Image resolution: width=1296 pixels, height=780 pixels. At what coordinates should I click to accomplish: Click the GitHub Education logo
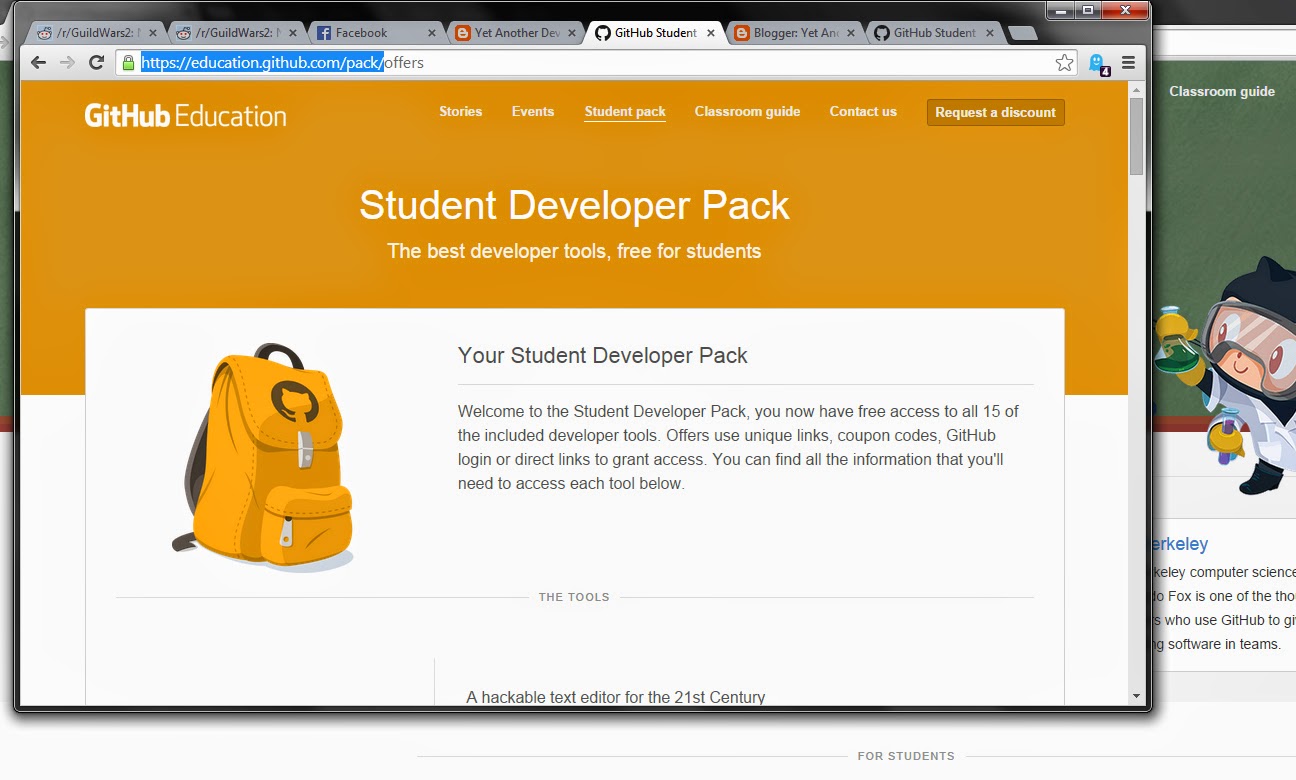click(185, 115)
